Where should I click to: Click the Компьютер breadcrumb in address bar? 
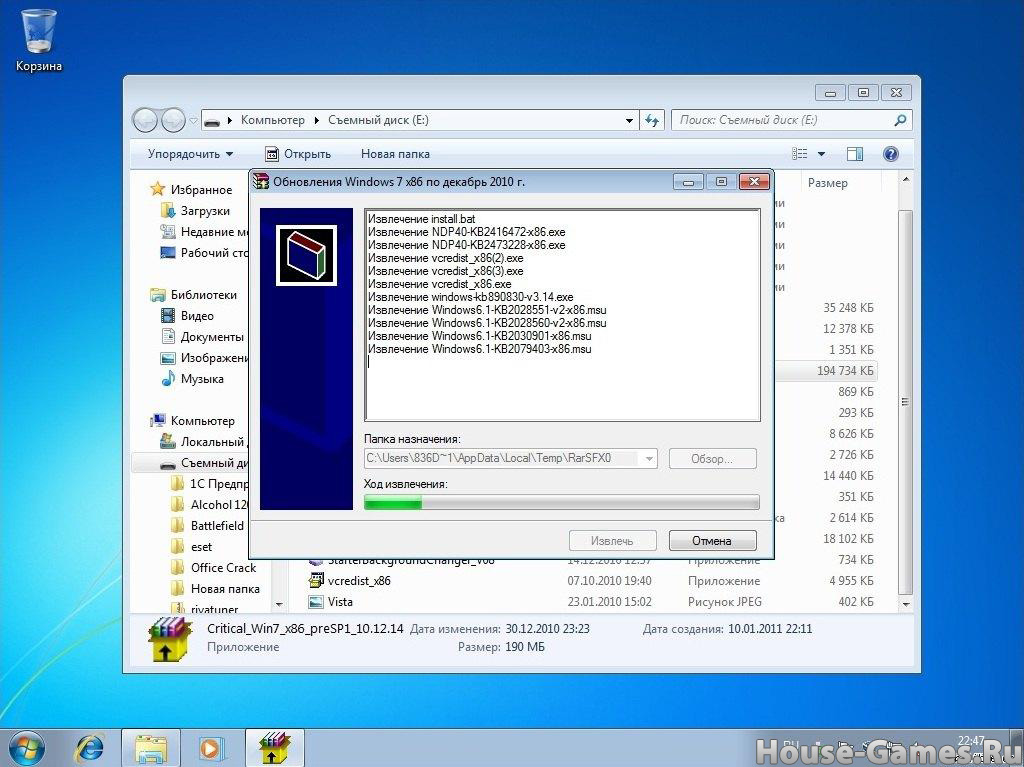272,120
